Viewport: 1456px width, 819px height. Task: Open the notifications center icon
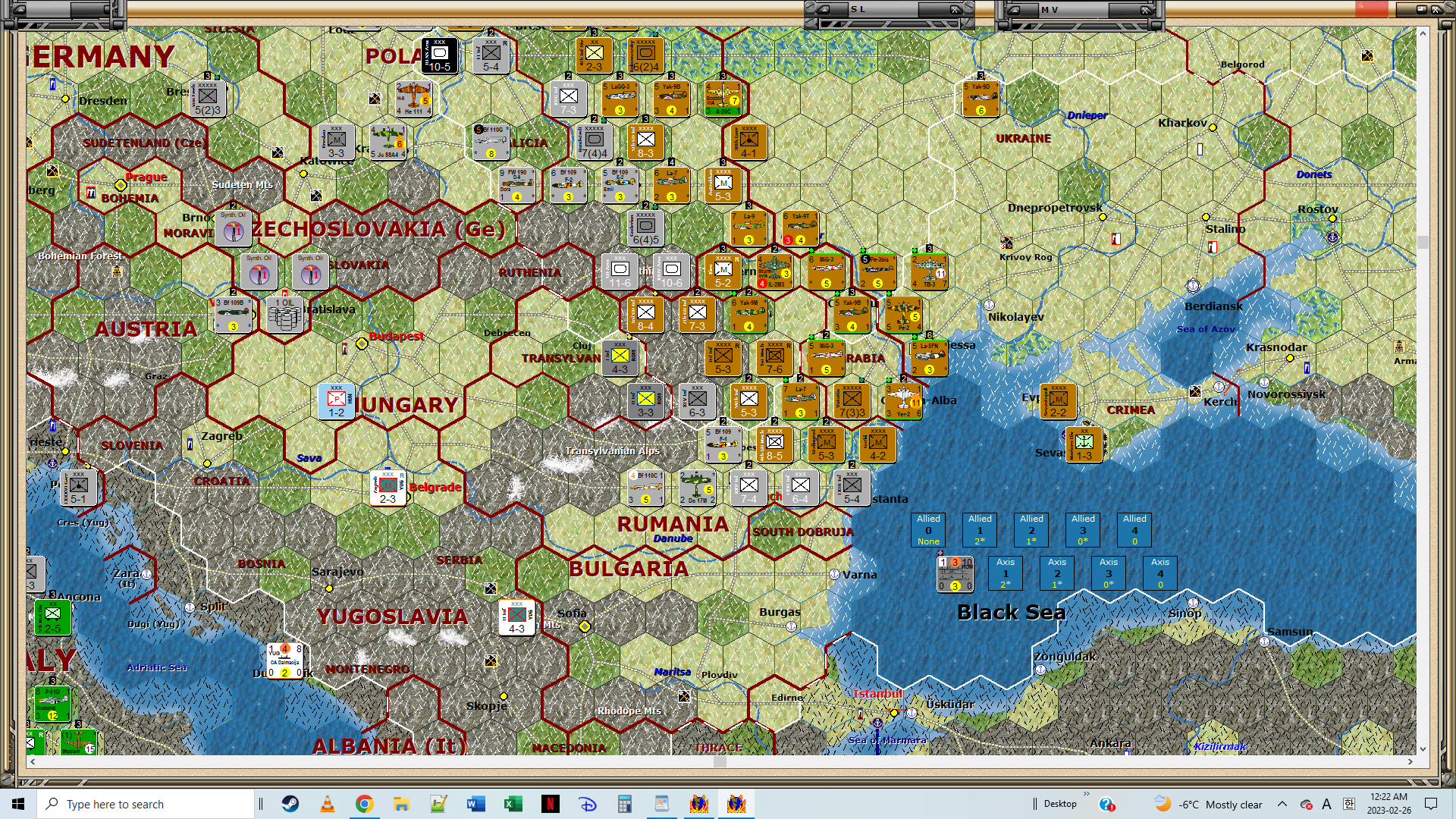tap(1431, 804)
